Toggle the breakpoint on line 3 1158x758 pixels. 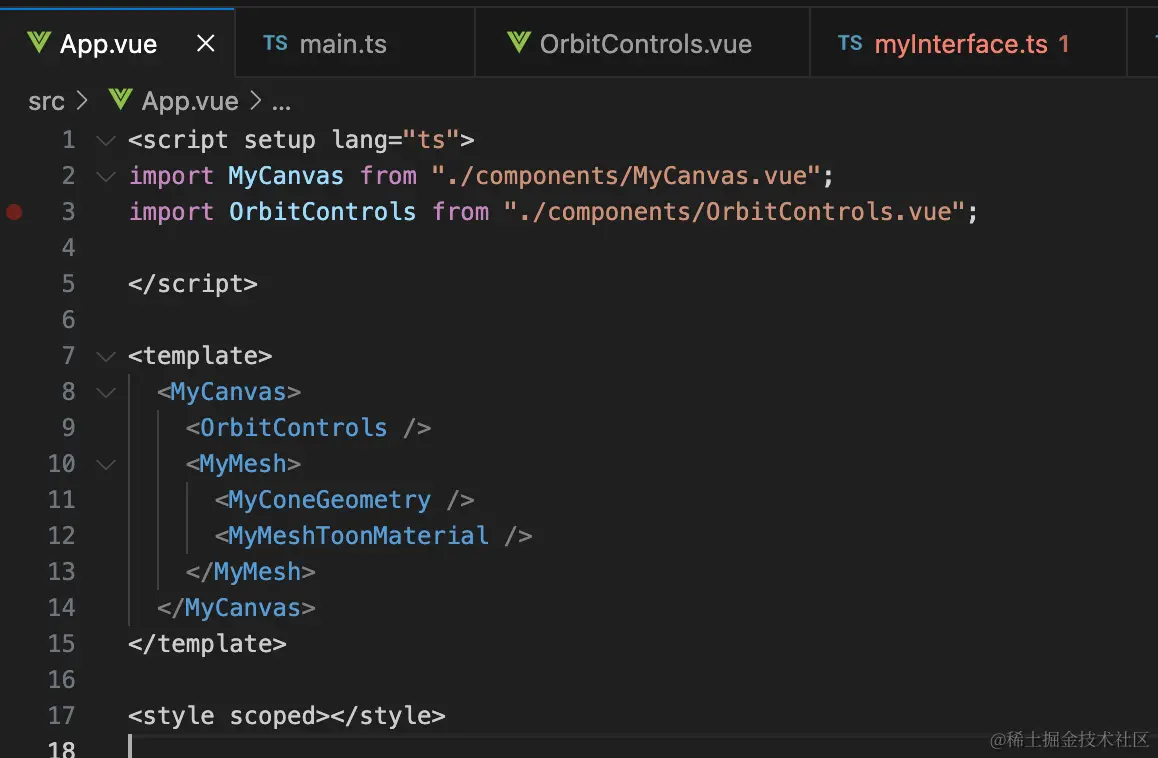coord(14,212)
